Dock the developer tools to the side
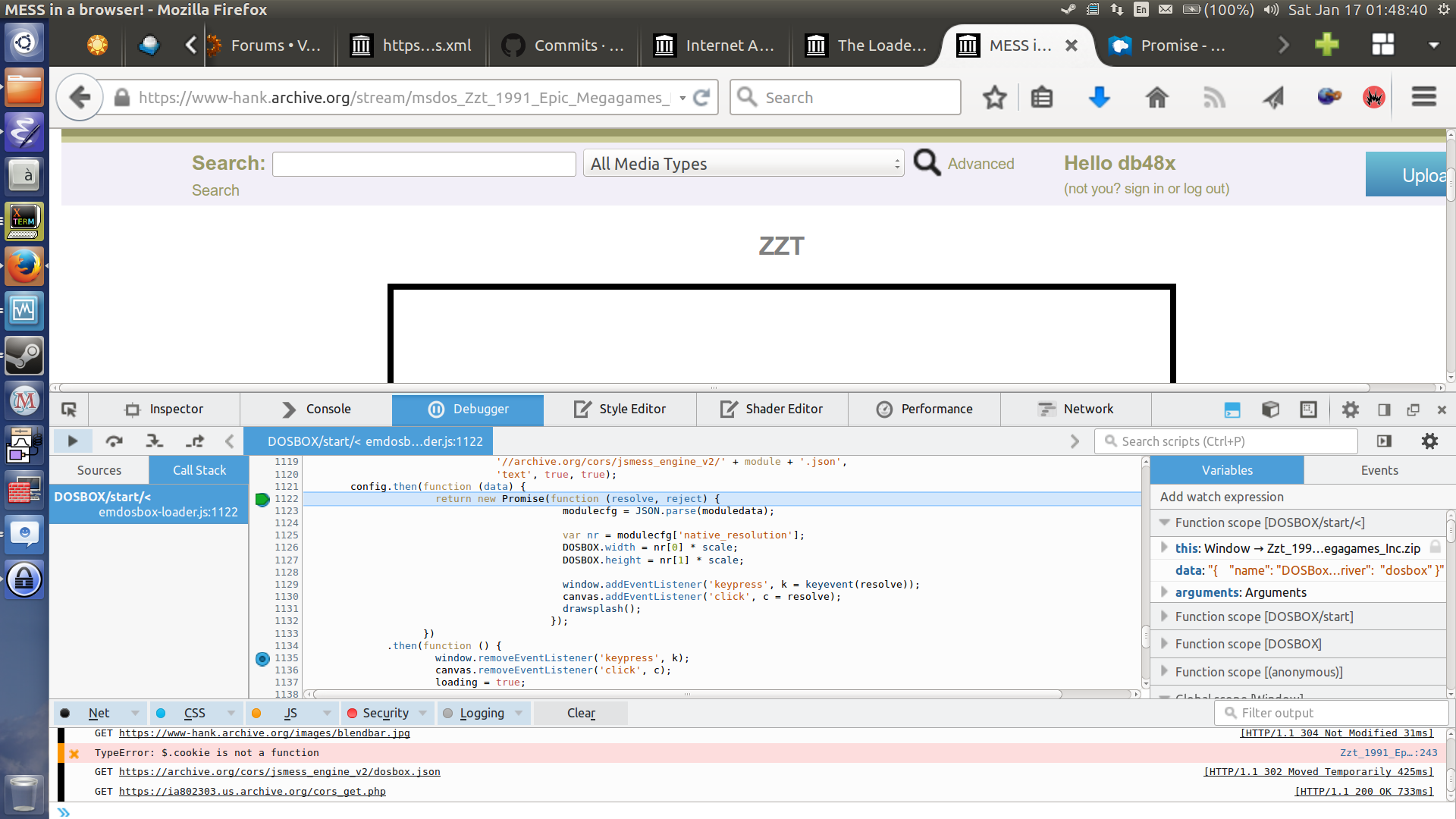1456x819 pixels. (1384, 409)
